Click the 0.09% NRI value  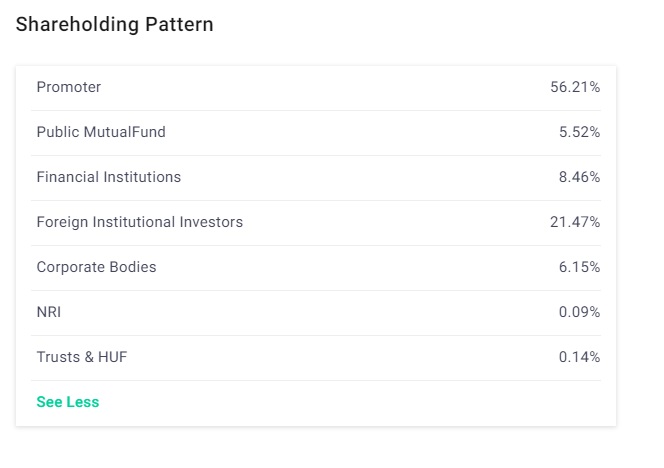[x=579, y=312]
